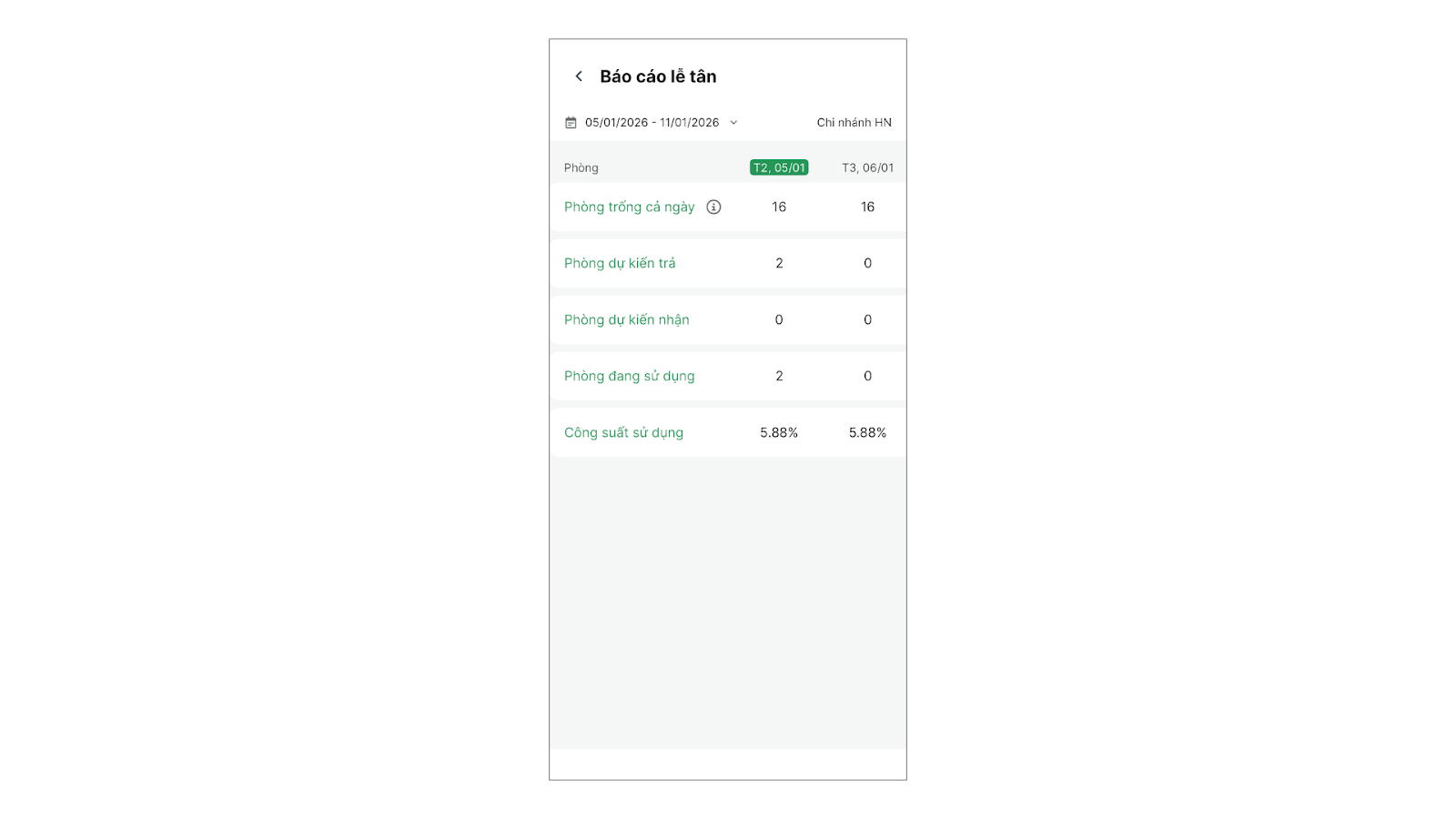
Task: Open the Công suất sử dụng report
Action: click(x=623, y=433)
